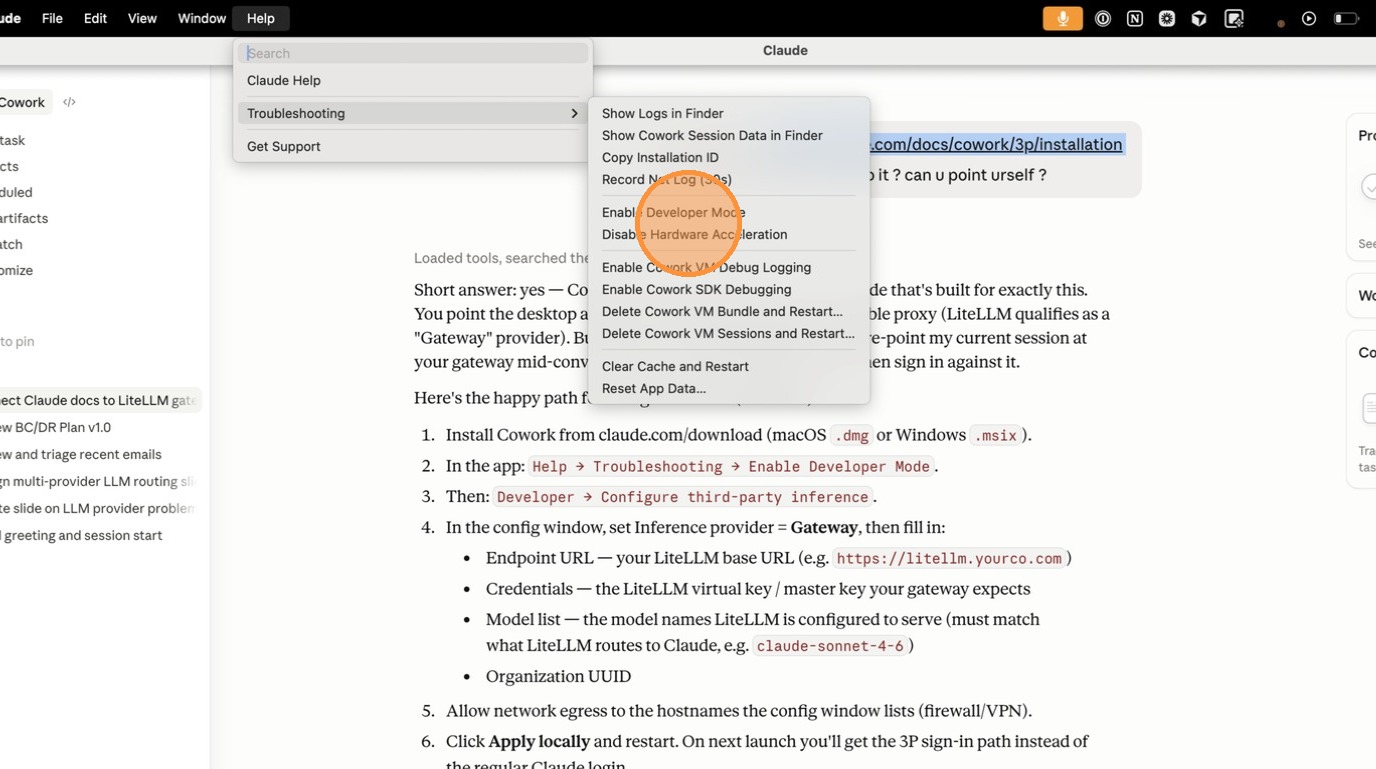Click the screenshot capture menu bar icon

pos(1234,18)
